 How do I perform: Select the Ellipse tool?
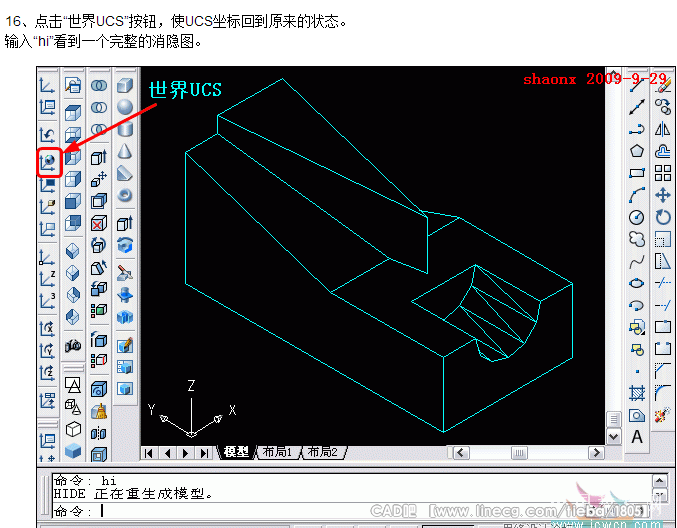coord(637,283)
